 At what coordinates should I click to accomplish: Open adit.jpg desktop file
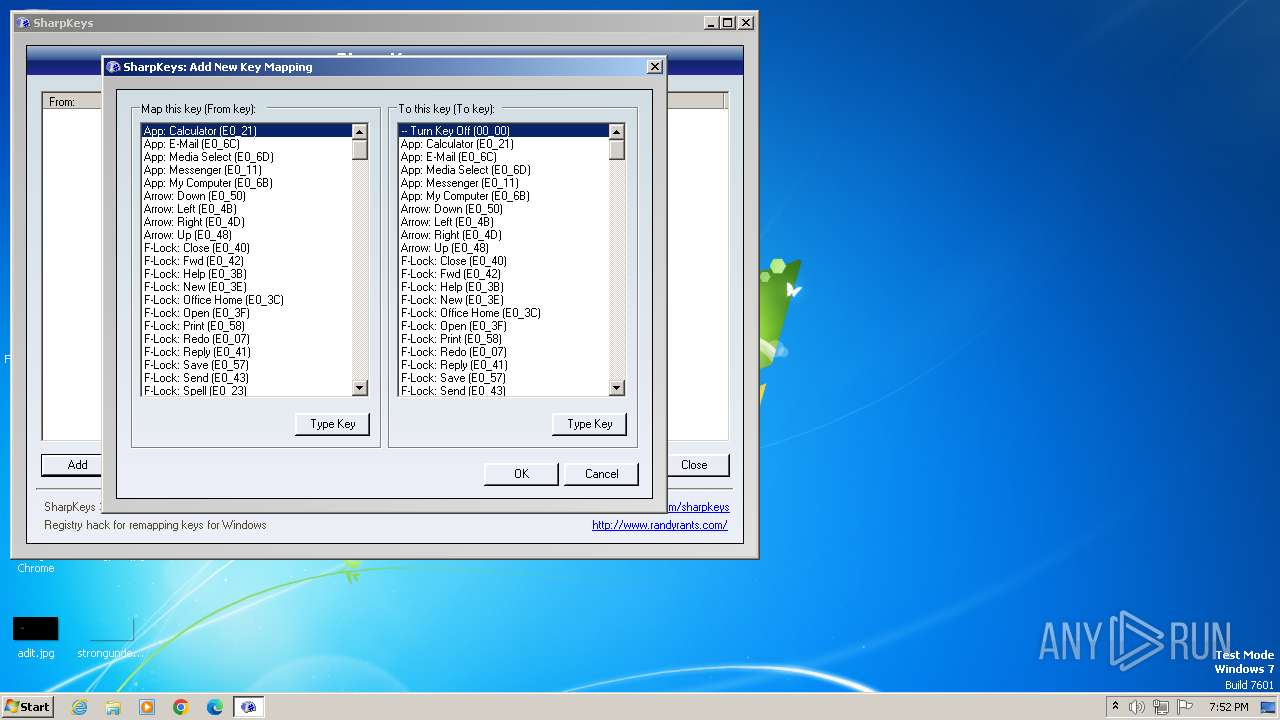[x=36, y=637]
